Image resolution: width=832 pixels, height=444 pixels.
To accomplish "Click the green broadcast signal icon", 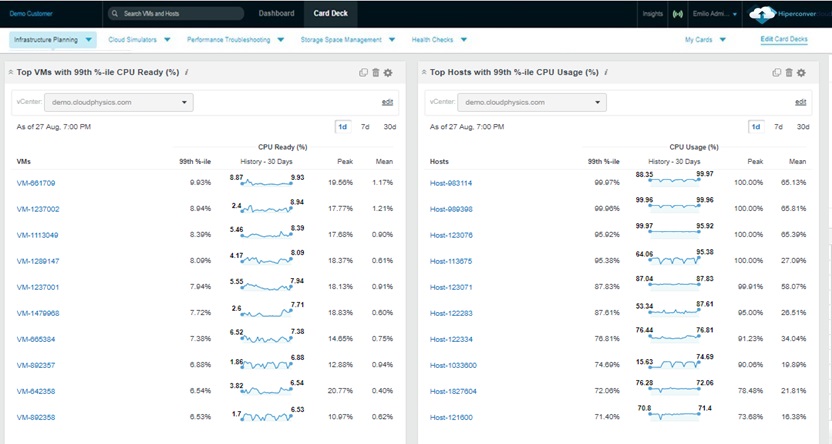I will coord(677,15).
